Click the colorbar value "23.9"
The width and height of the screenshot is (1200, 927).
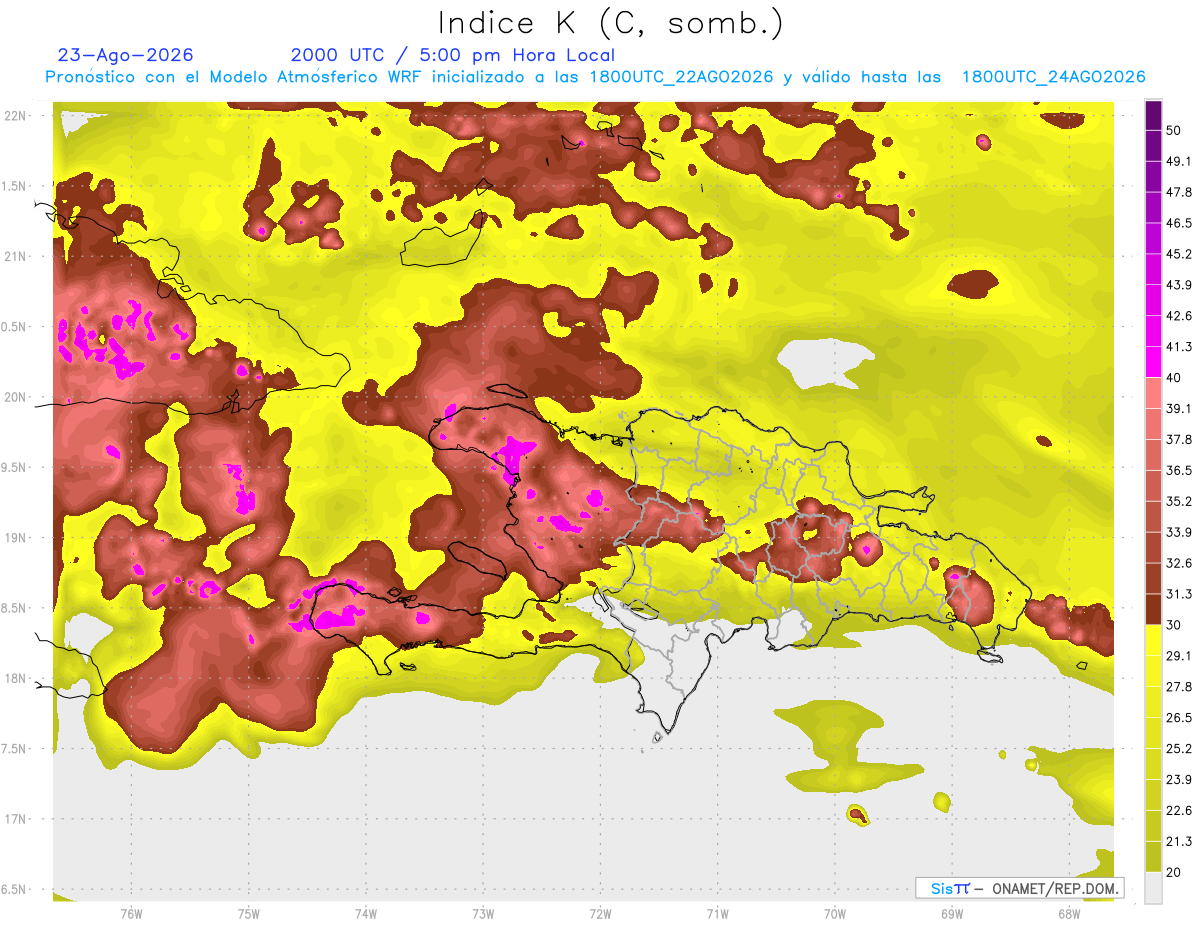pyautogui.click(x=1179, y=780)
